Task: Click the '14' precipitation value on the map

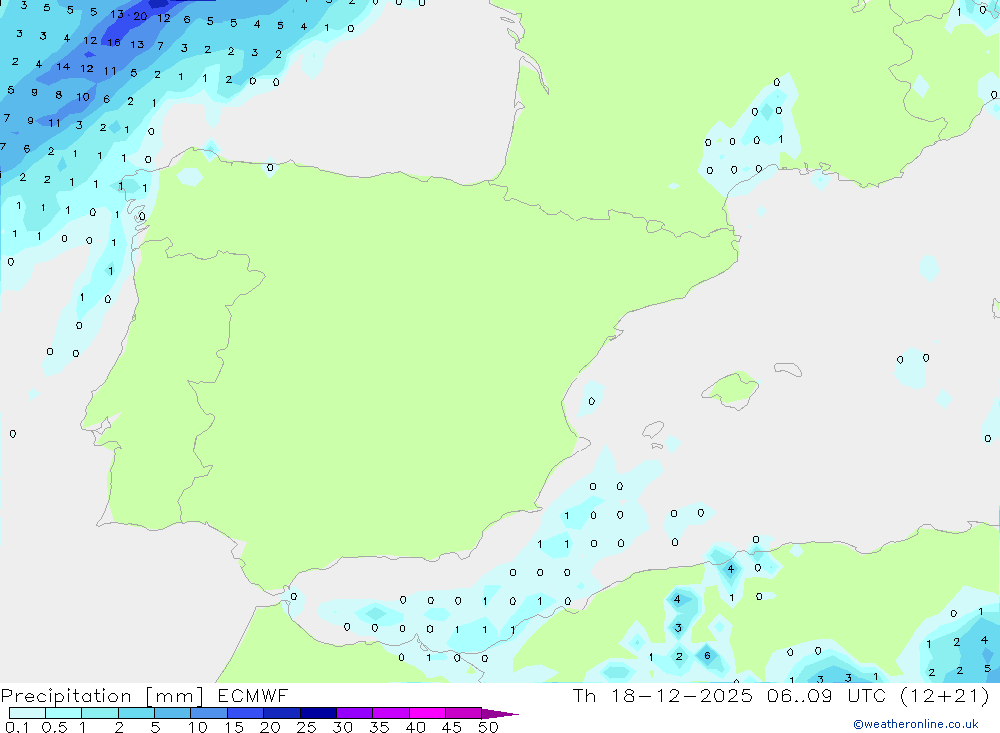Action: (x=62, y=66)
